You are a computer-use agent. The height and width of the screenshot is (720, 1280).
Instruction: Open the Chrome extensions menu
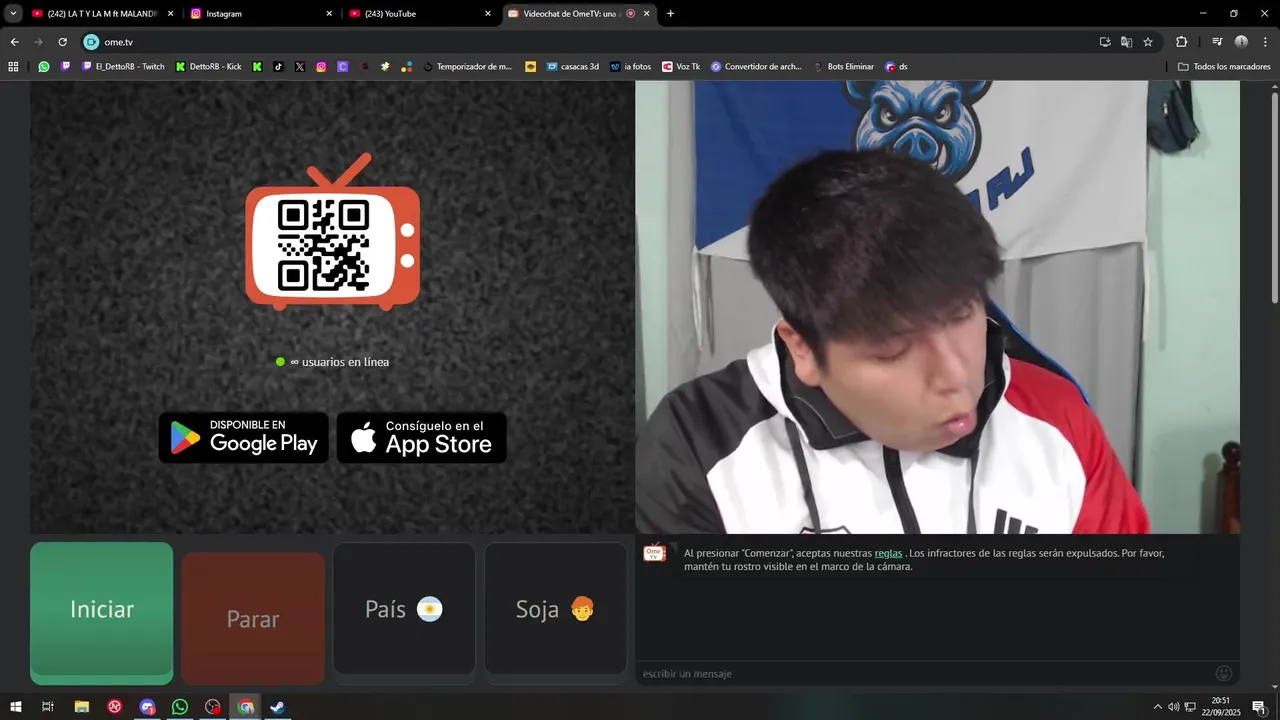[1181, 42]
